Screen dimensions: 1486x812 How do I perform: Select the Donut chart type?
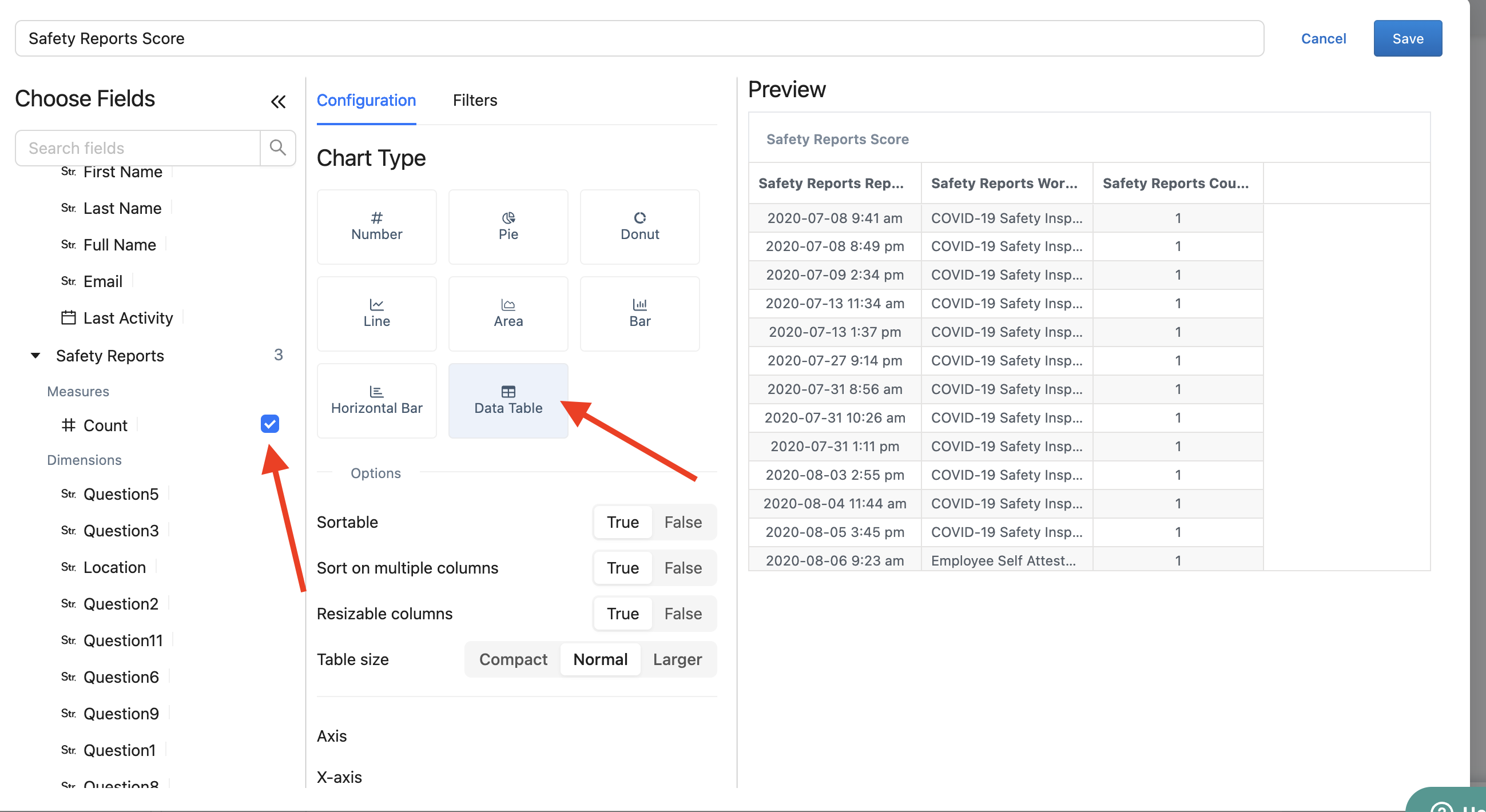[639, 226]
